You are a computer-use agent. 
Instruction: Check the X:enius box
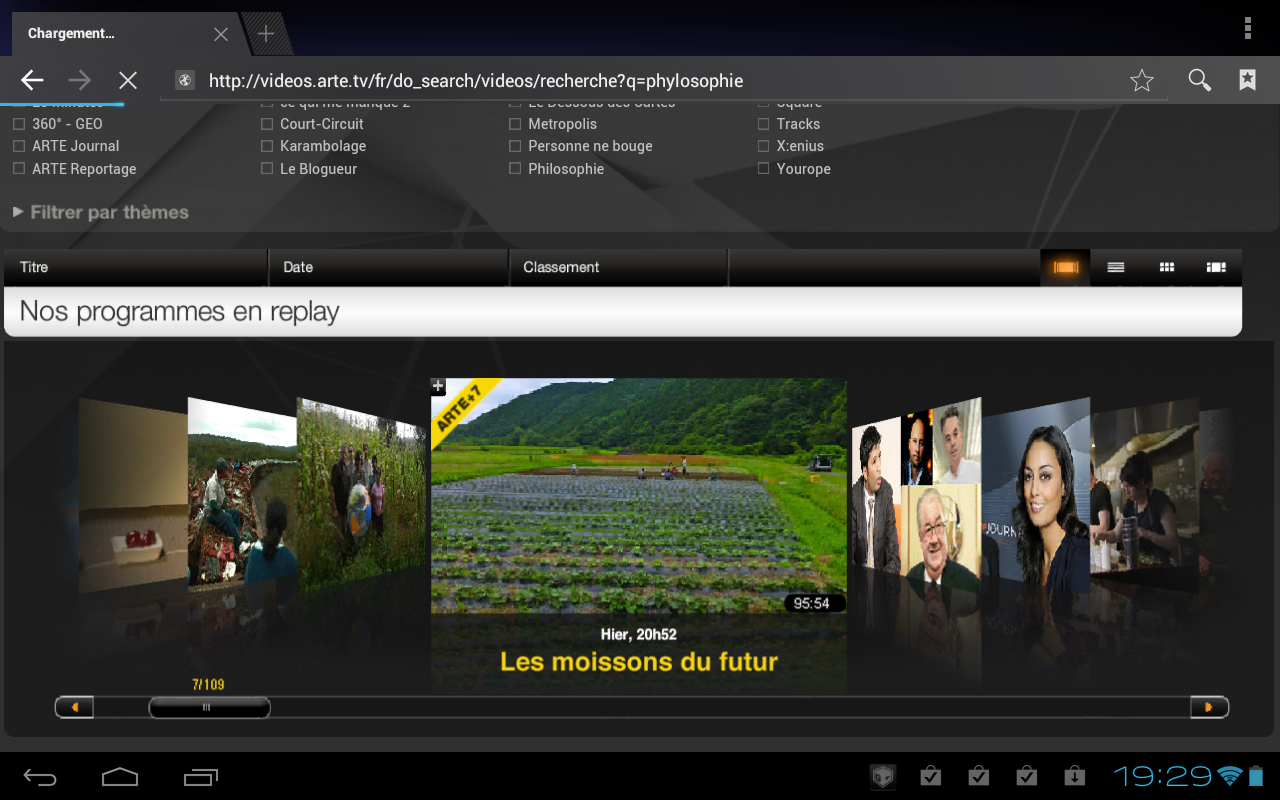click(763, 146)
